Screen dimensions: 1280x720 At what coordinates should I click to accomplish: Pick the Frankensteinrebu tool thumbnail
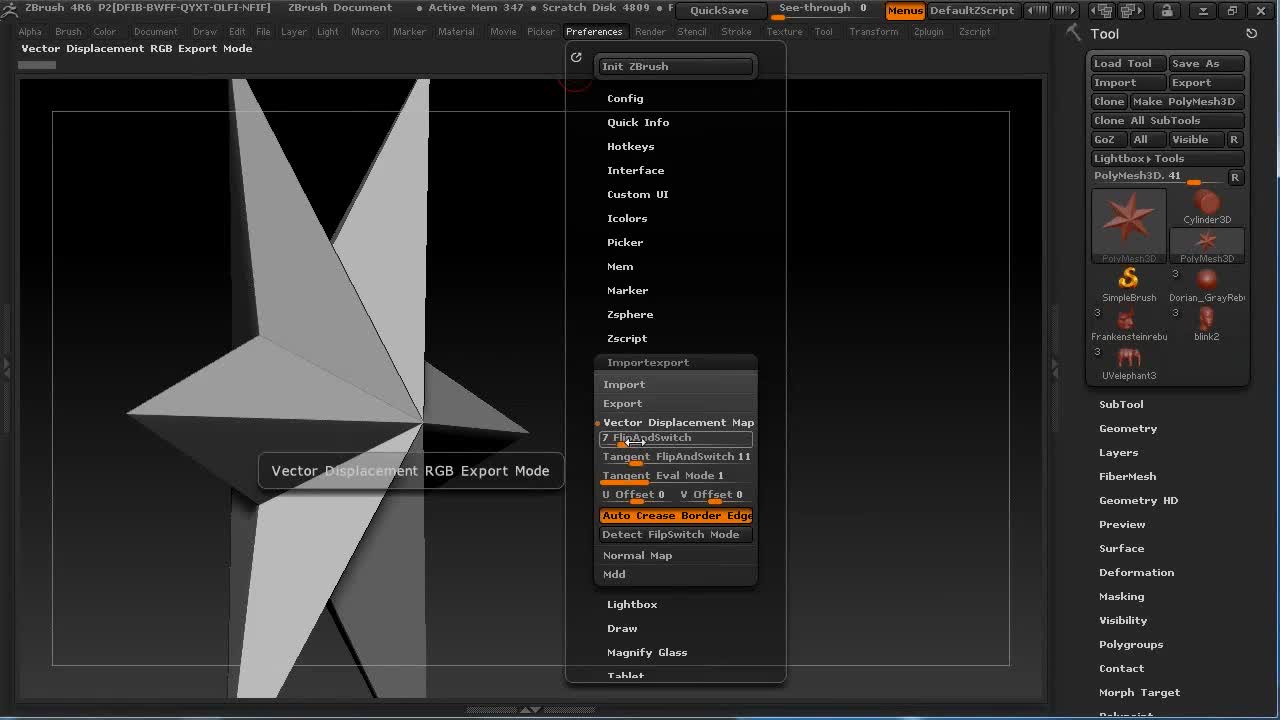pos(1129,324)
